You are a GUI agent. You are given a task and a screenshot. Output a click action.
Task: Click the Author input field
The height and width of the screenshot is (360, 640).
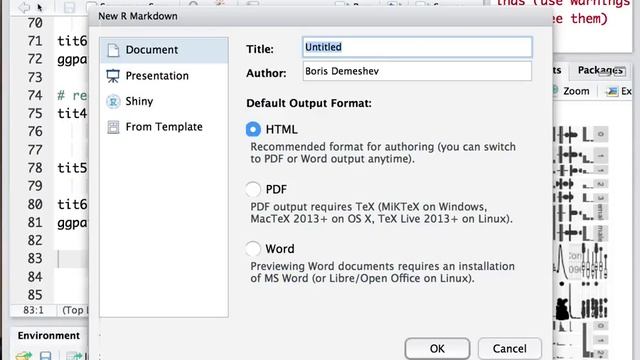pyautogui.click(x=417, y=71)
